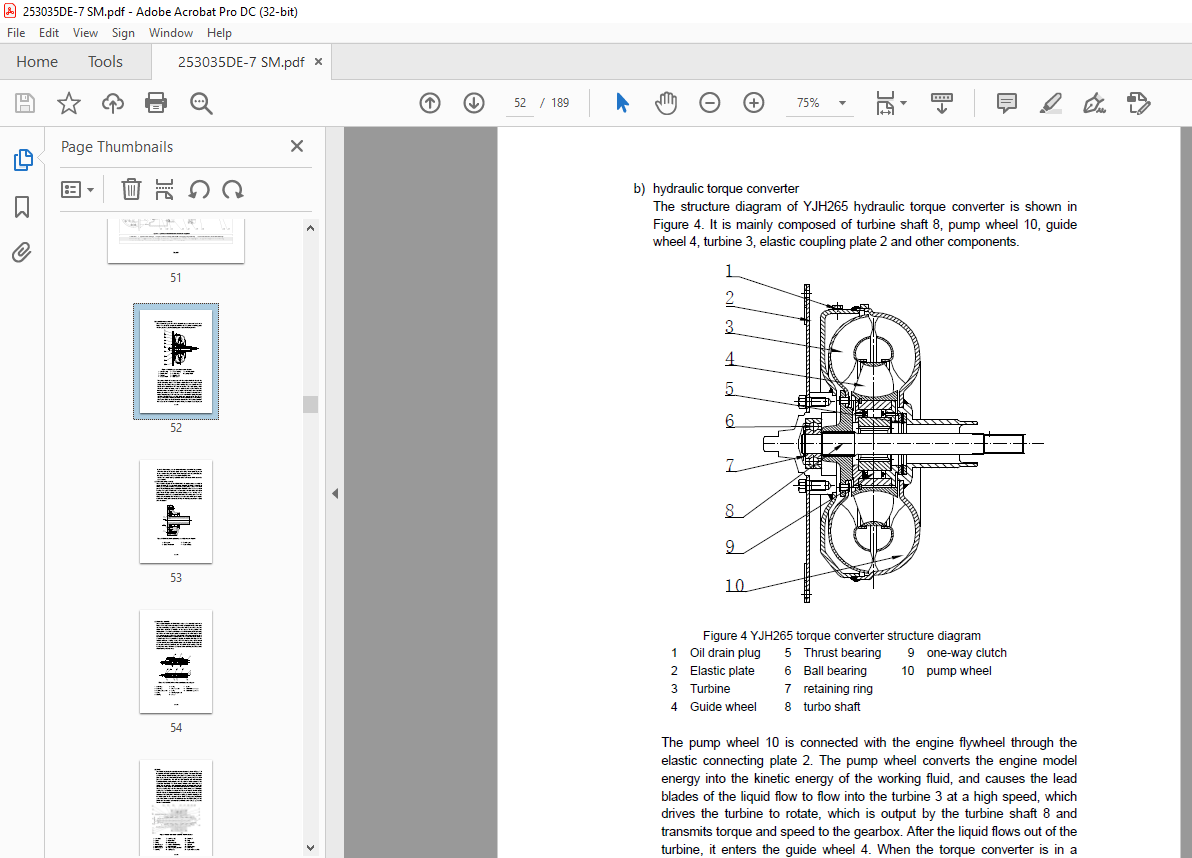Click the page number input field
The width and height of the screenshot is (1192, 858).
pyautogui.click(x=520, y=103)
